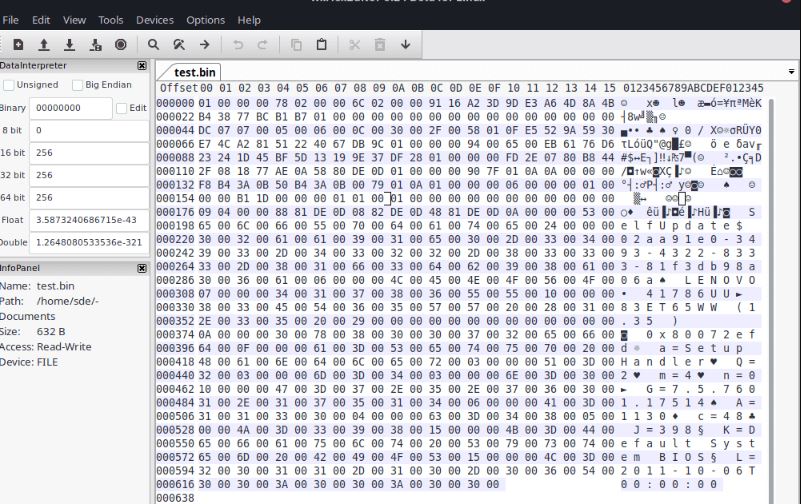Click the 16 bit value field
801x504 pixels.
89,153
